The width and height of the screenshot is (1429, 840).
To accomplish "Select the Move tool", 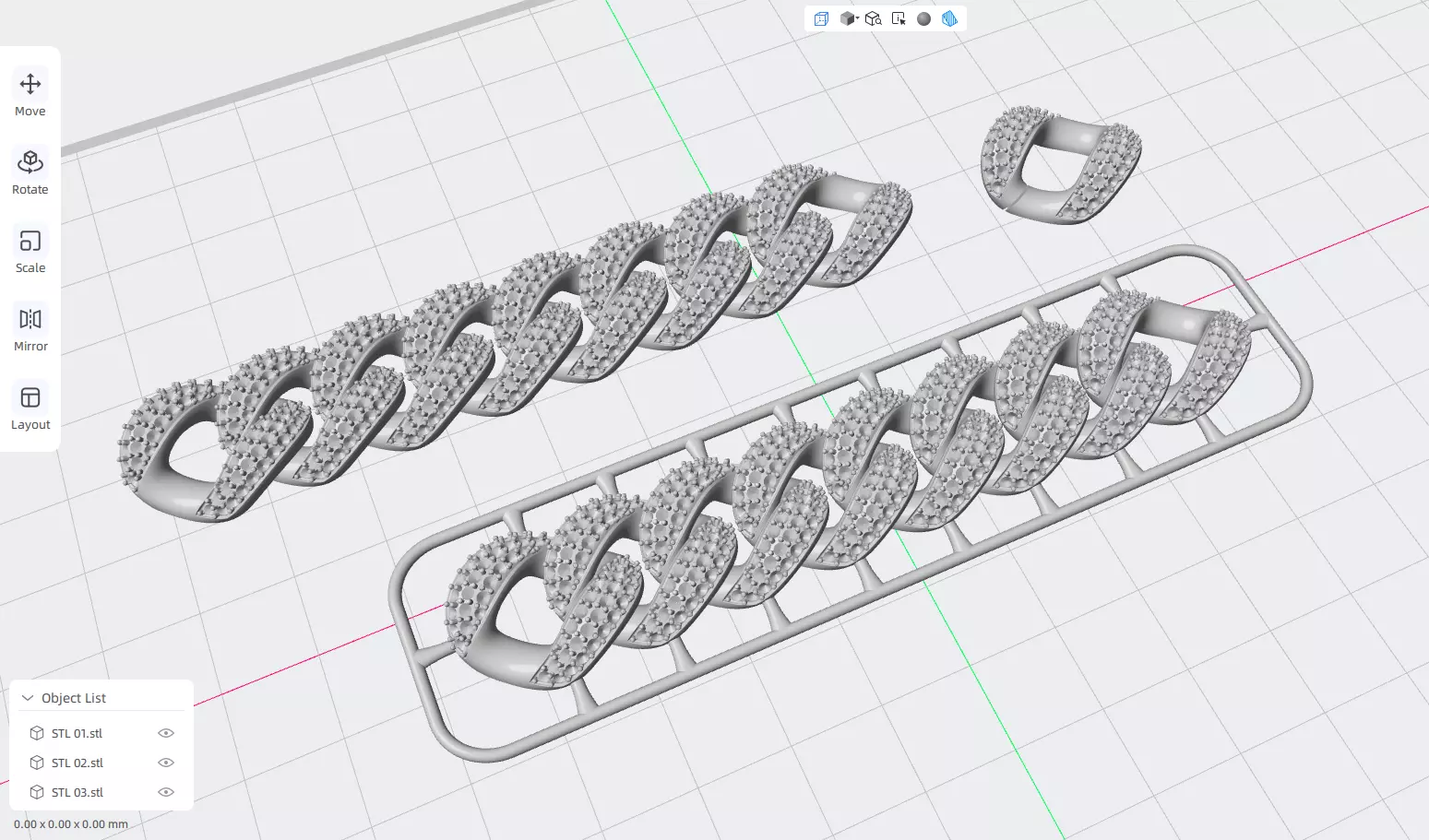I will pyautogui.click(x=30, y=94).
